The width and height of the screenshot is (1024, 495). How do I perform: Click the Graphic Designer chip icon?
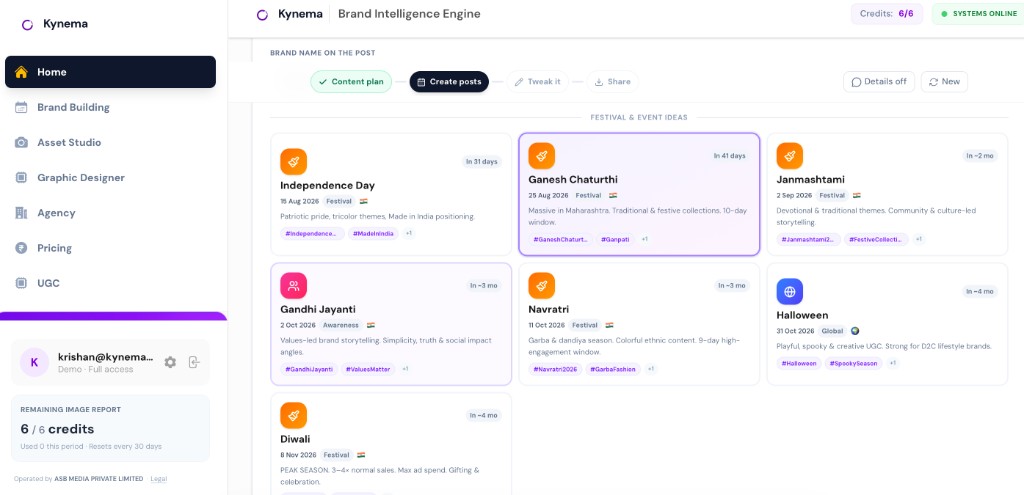point(22,178)
